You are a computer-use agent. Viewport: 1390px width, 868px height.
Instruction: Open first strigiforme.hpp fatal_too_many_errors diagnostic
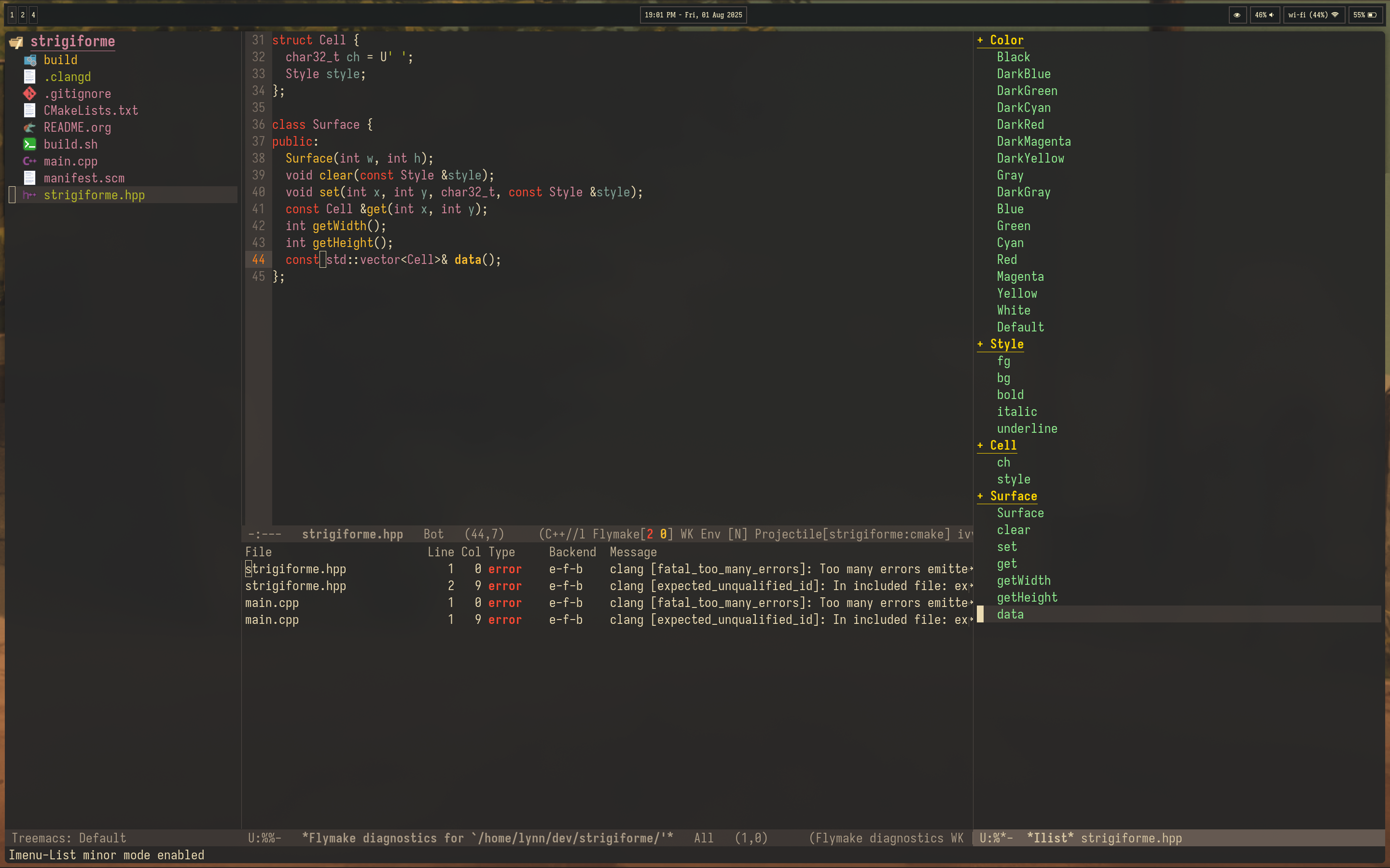(609, 569)
